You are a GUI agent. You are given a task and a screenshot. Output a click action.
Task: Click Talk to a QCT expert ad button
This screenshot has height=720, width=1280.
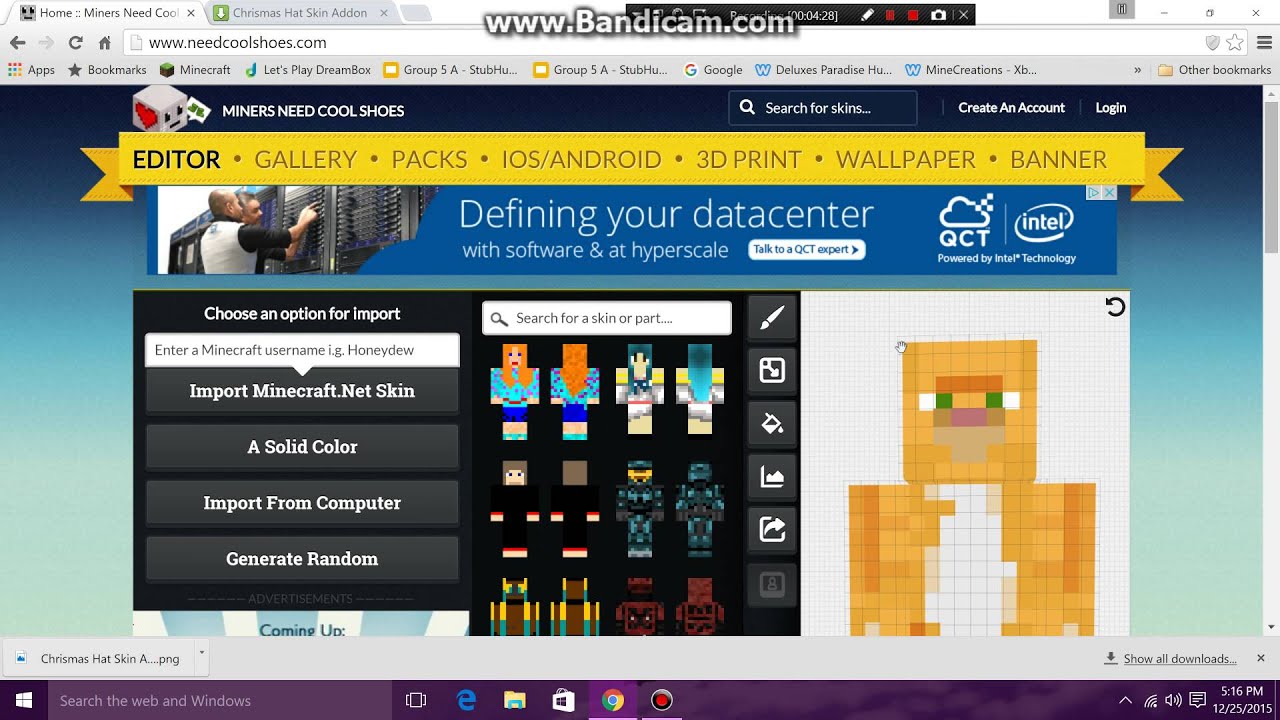807,249
